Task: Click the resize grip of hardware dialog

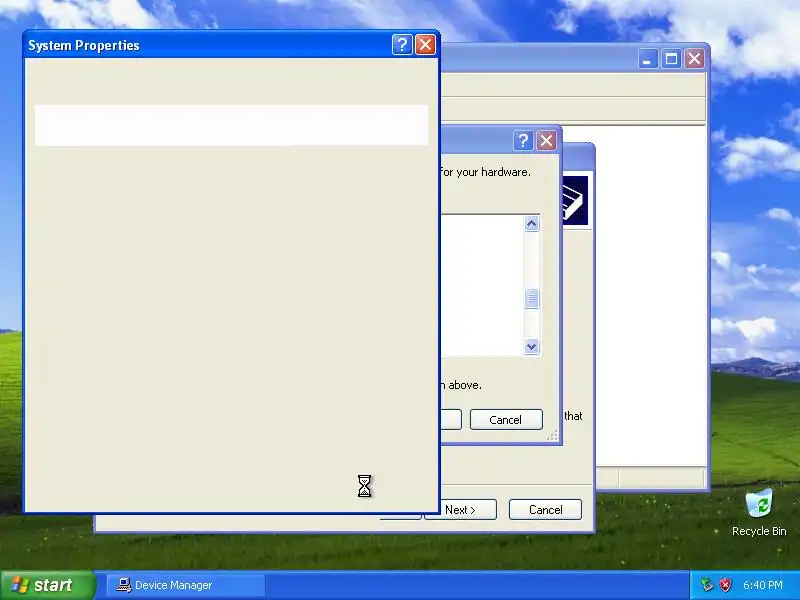Action: (553, 435)
